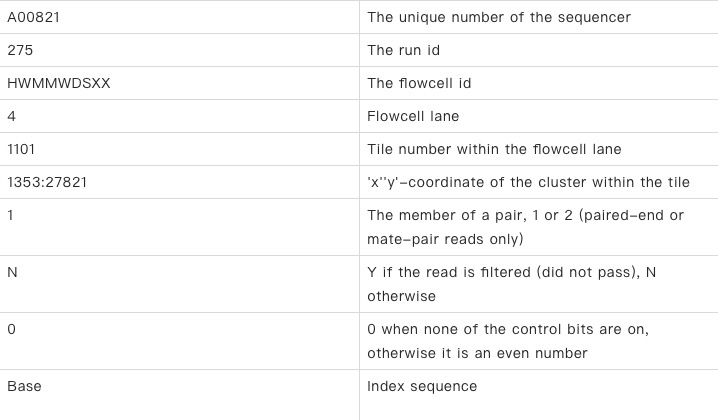Click the run id value 275
Image resolution: width=718 pixels, height=420 pixels.
20,50
